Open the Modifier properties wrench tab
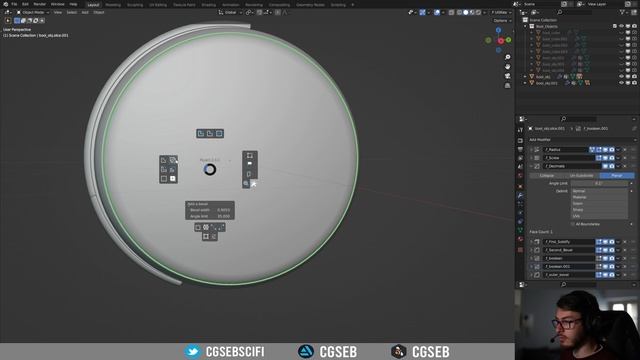The width and height of the screenshot is (640, 360). (x=520, y=196)
